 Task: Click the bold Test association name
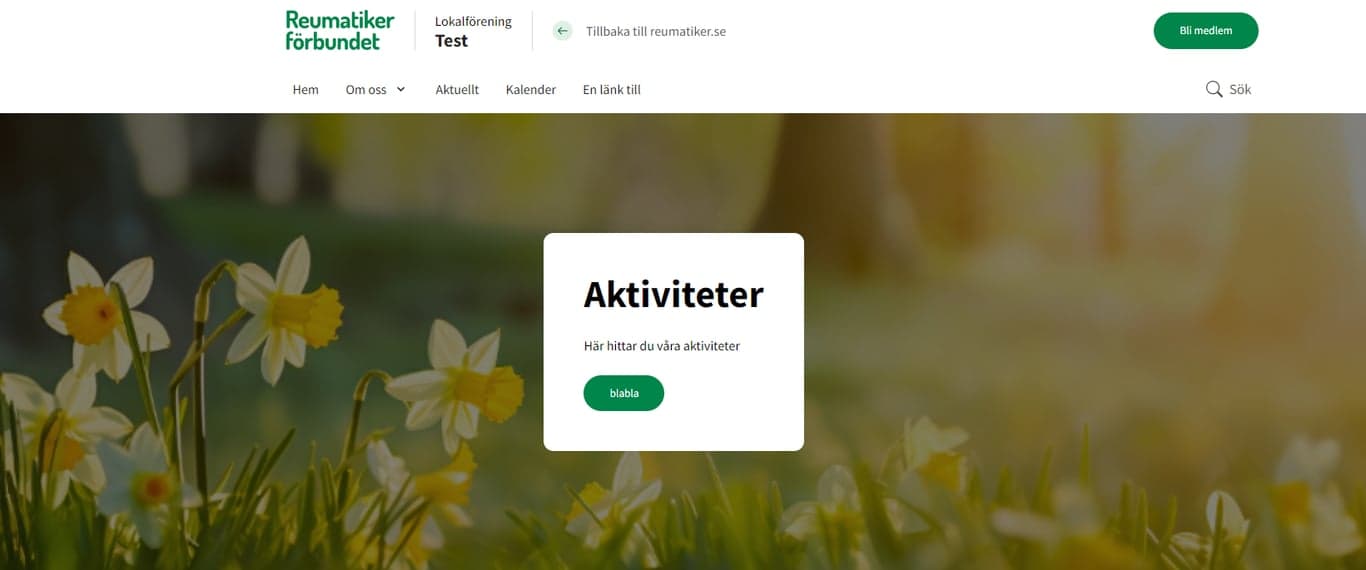point(451,41)
